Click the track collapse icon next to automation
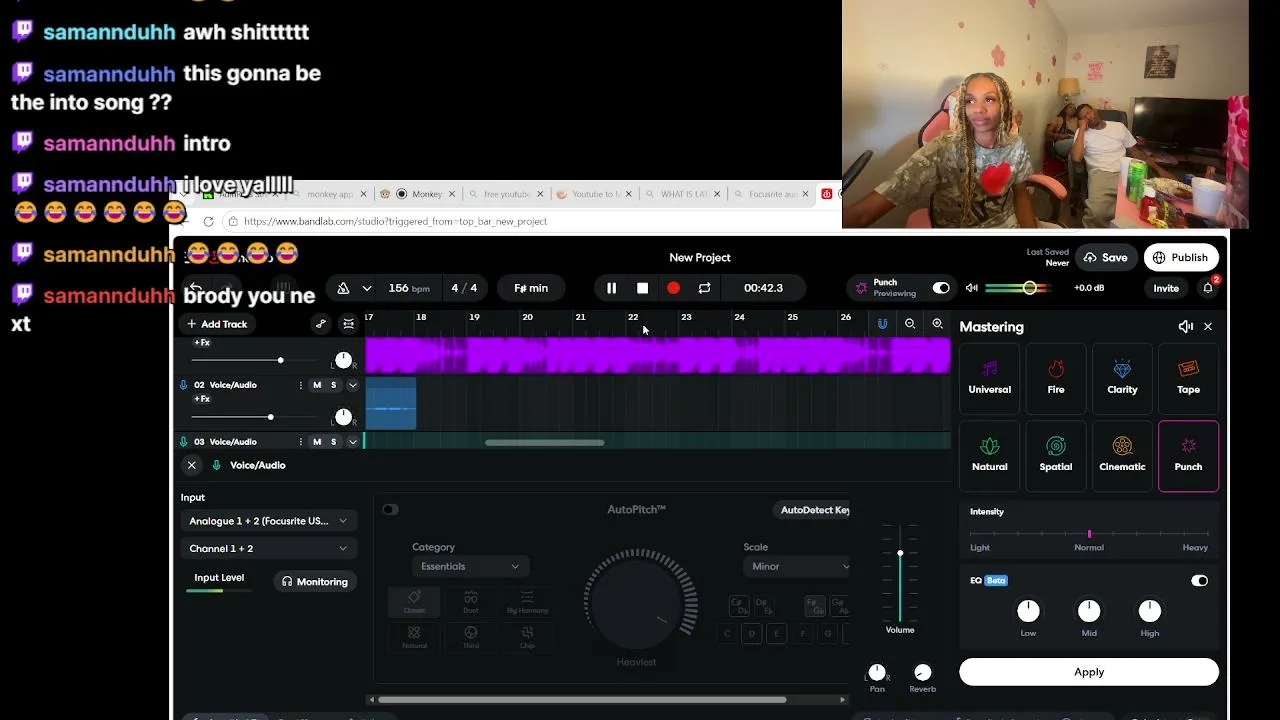The width and height of the screenshot is (1280, 720). pyautogui.click(x=348, y=324)
